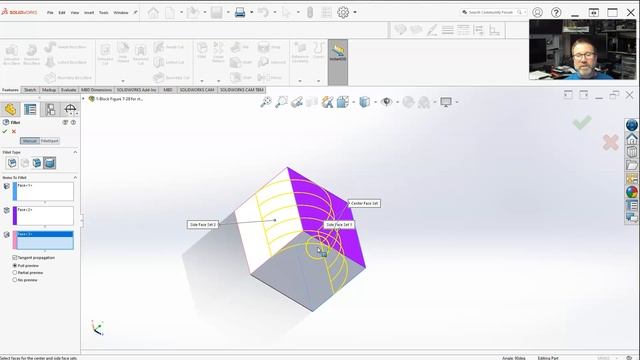The image size is (640, 360).
Task: Click the Previous View icon
Action: coord(297,102)
